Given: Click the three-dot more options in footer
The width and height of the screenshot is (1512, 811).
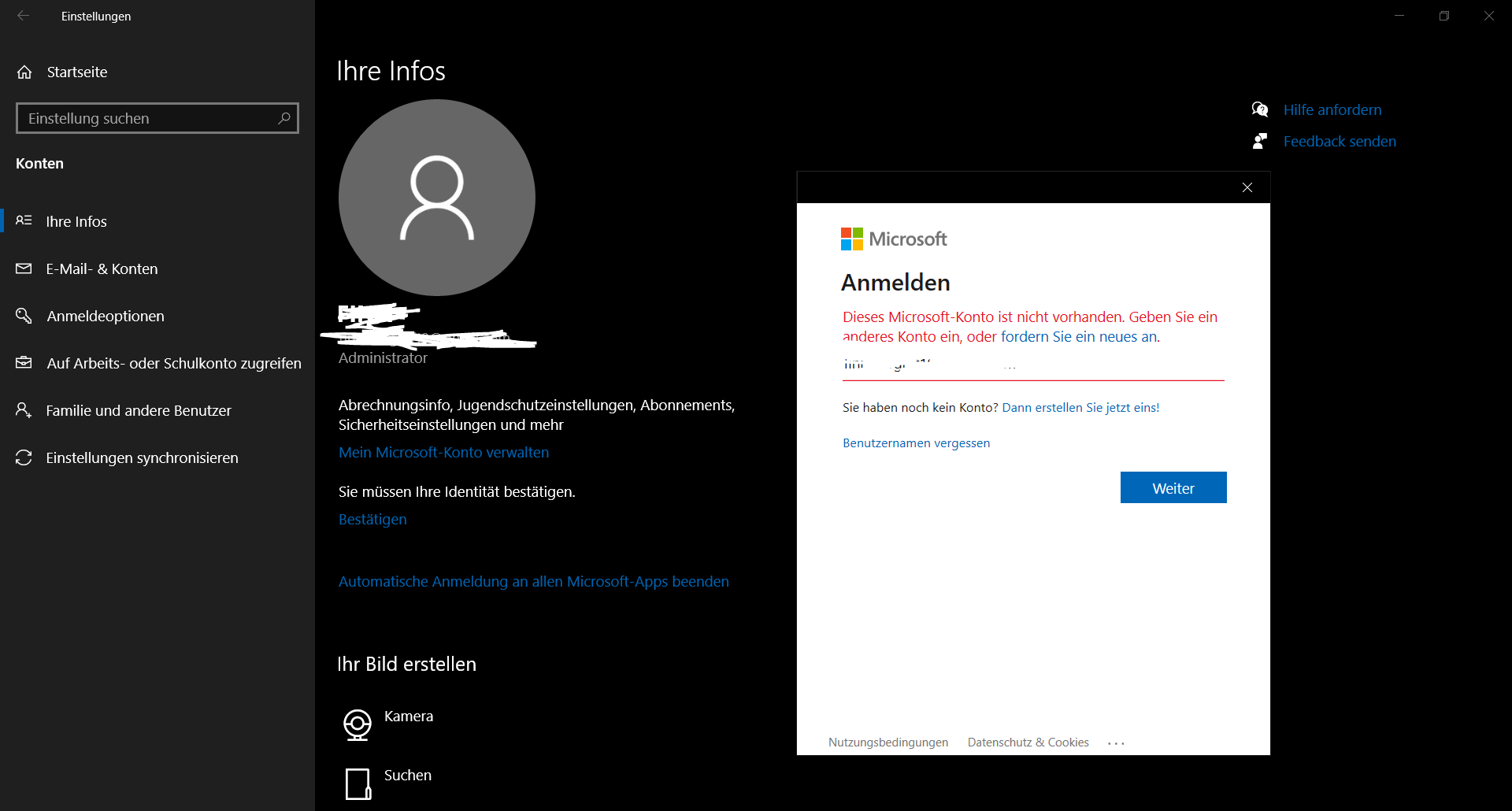Looking at the screenshot, I should (x=1116, y=743).
